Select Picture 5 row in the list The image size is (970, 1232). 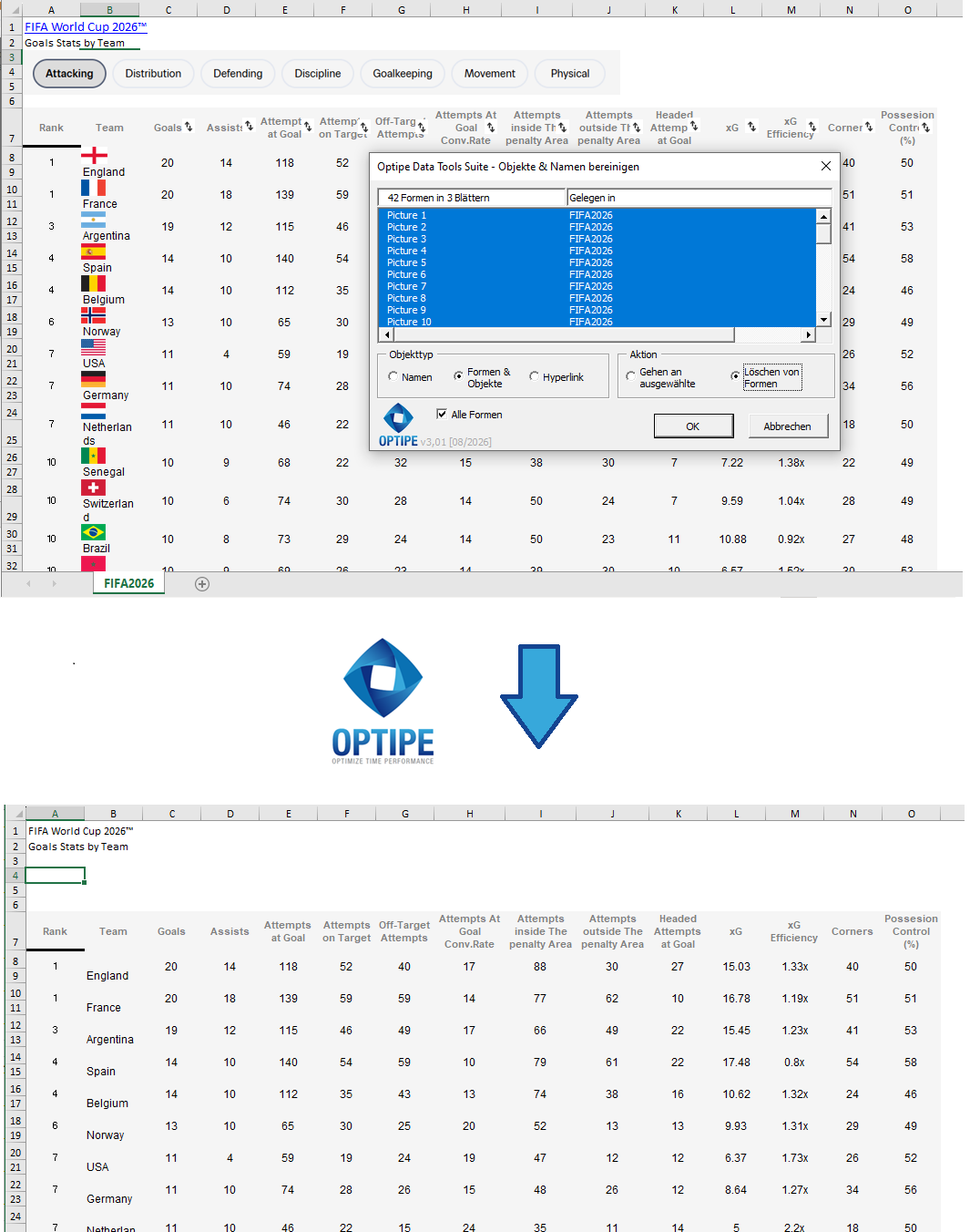pyautogui.click(x=597, y=262)
